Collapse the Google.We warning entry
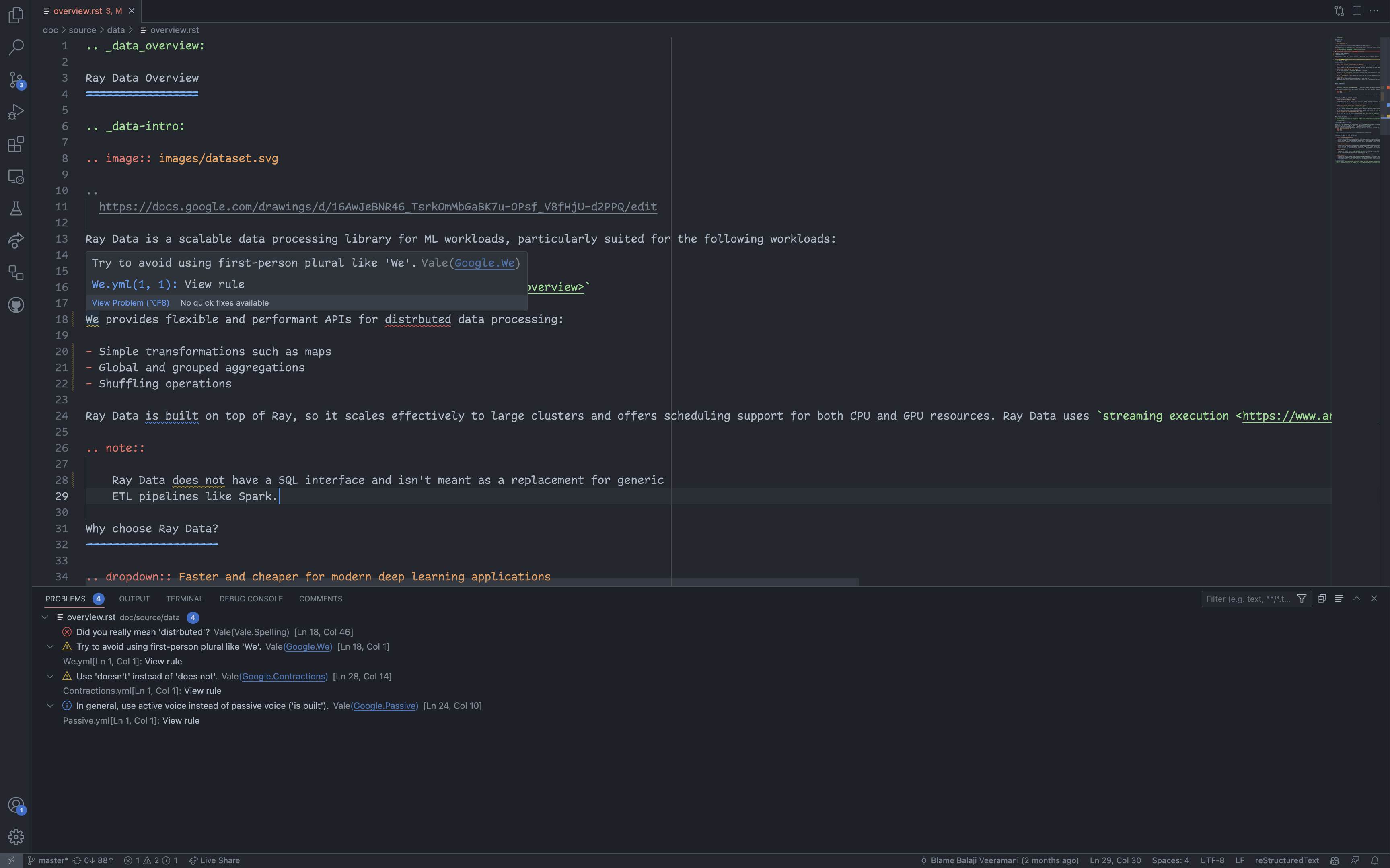The height and width of the screenshot is (868, 1390). point(51,646)
